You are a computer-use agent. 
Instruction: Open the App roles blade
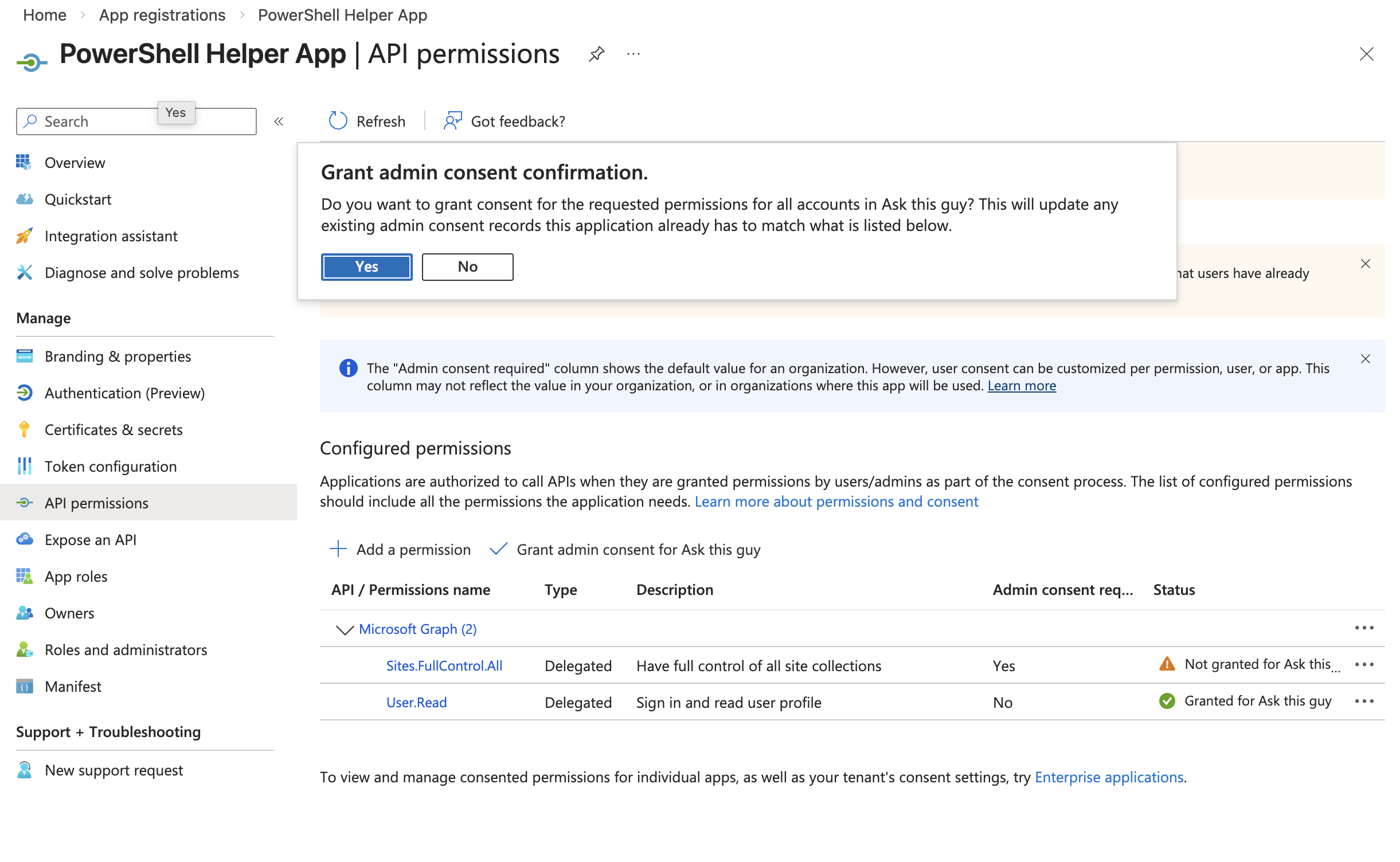(x=75, y=576)
